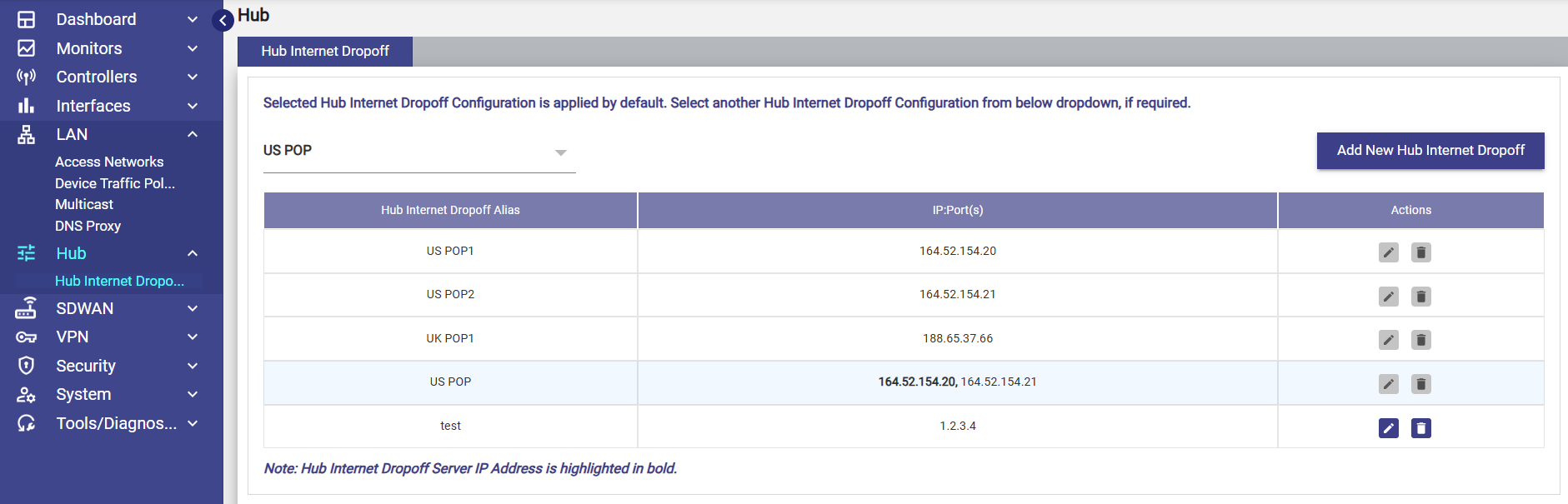Click the edit pencil for US POP2

[1388, 297]
